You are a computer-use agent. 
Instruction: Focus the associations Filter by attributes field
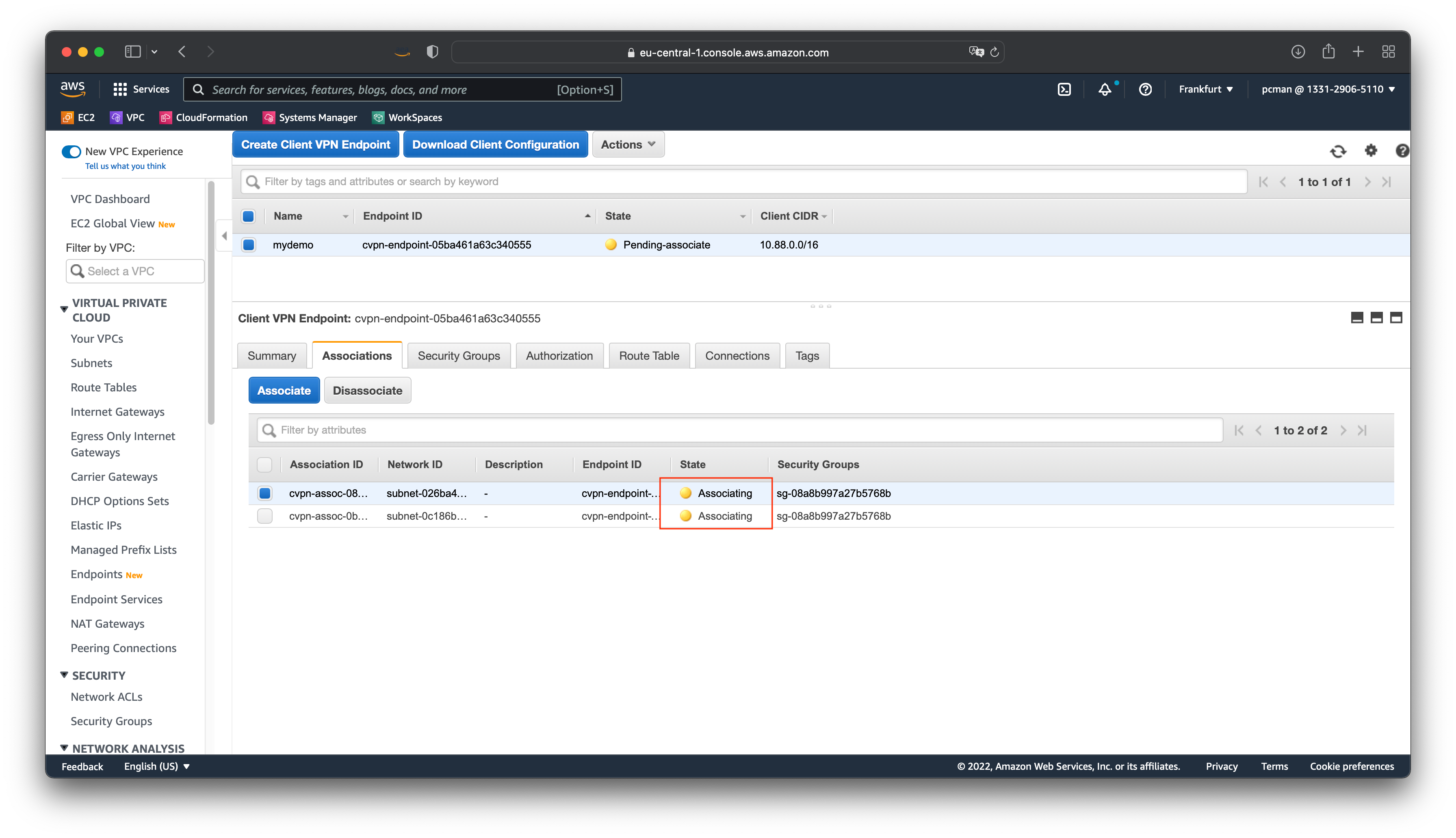pyautogui.click(x=739, y=430)
